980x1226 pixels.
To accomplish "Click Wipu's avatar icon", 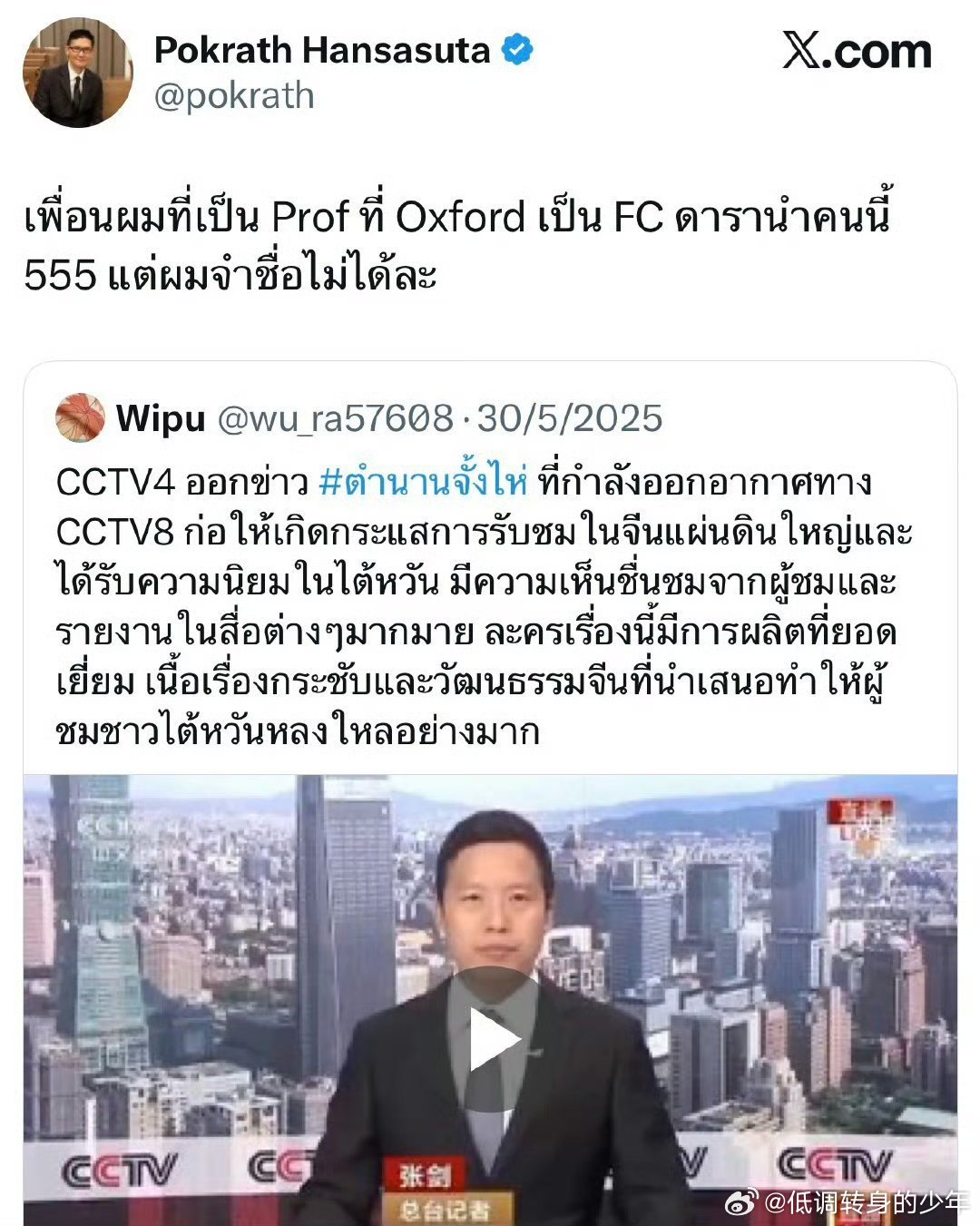I will (80, 417).
